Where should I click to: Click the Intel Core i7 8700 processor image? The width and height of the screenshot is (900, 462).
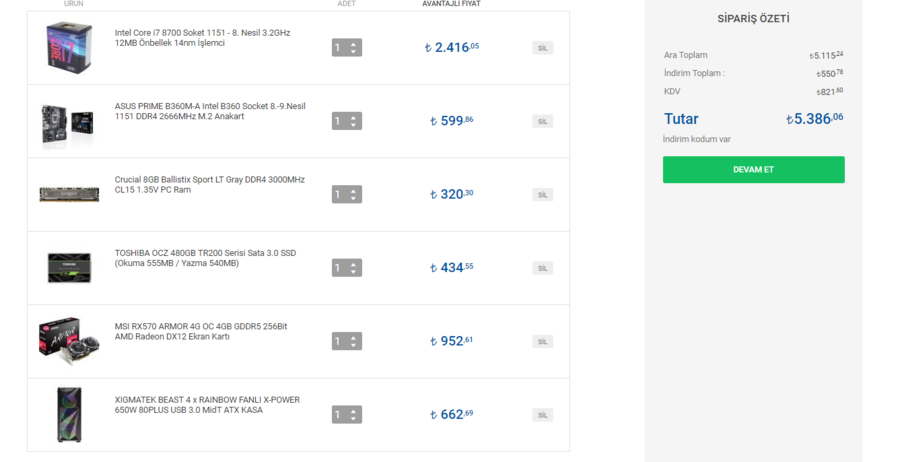[x=68, y=47]
